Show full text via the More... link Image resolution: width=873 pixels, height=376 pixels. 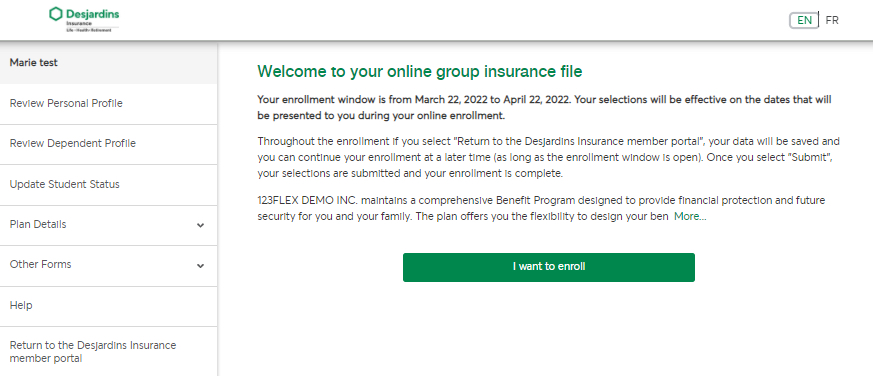click(690, 217)
